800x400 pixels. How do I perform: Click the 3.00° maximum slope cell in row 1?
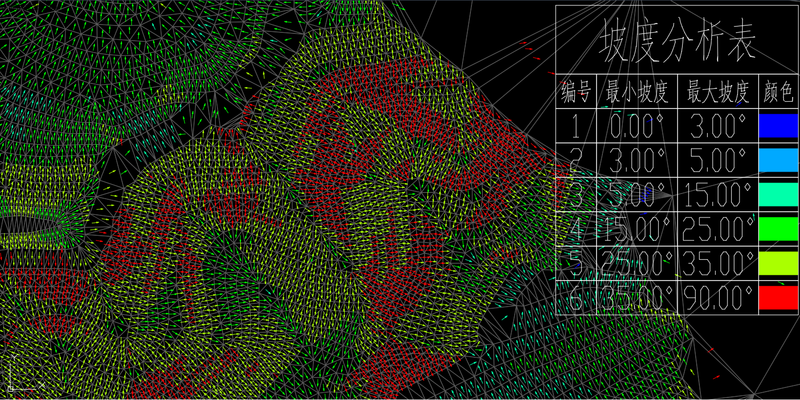click(x=718, y=126)
